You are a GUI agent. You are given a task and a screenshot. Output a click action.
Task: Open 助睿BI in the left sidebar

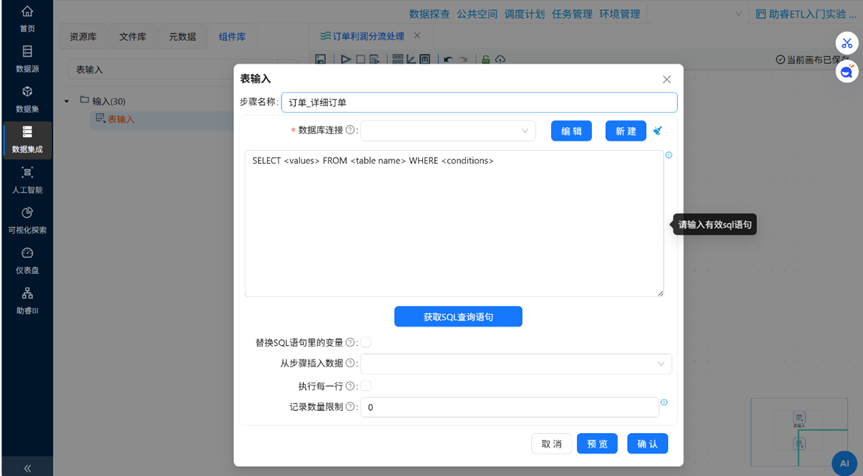click(x=27, y=301)
